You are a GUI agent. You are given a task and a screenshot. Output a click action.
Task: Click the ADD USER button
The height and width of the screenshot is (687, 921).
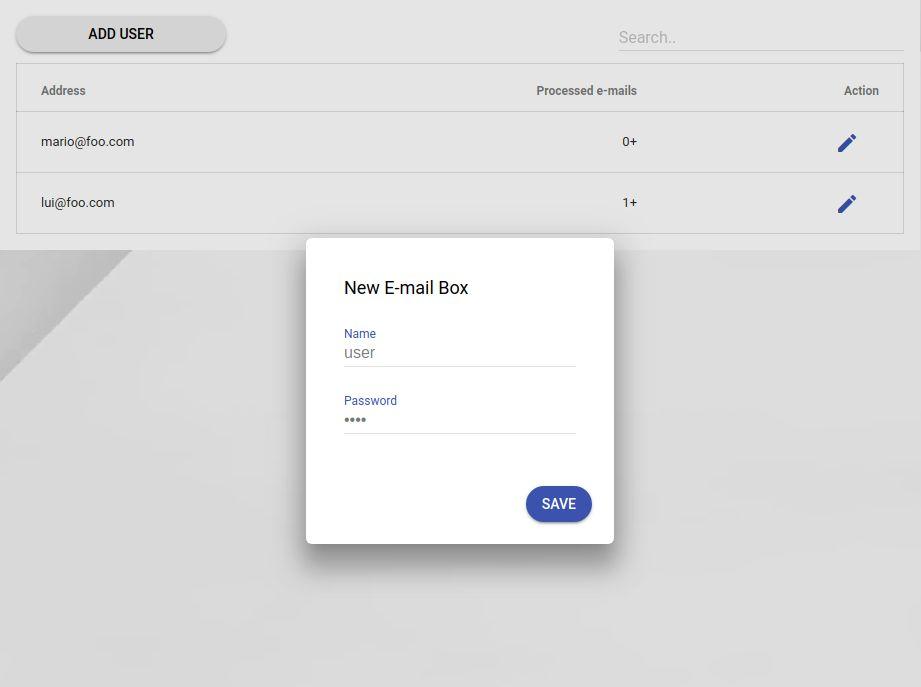(121, 34)
